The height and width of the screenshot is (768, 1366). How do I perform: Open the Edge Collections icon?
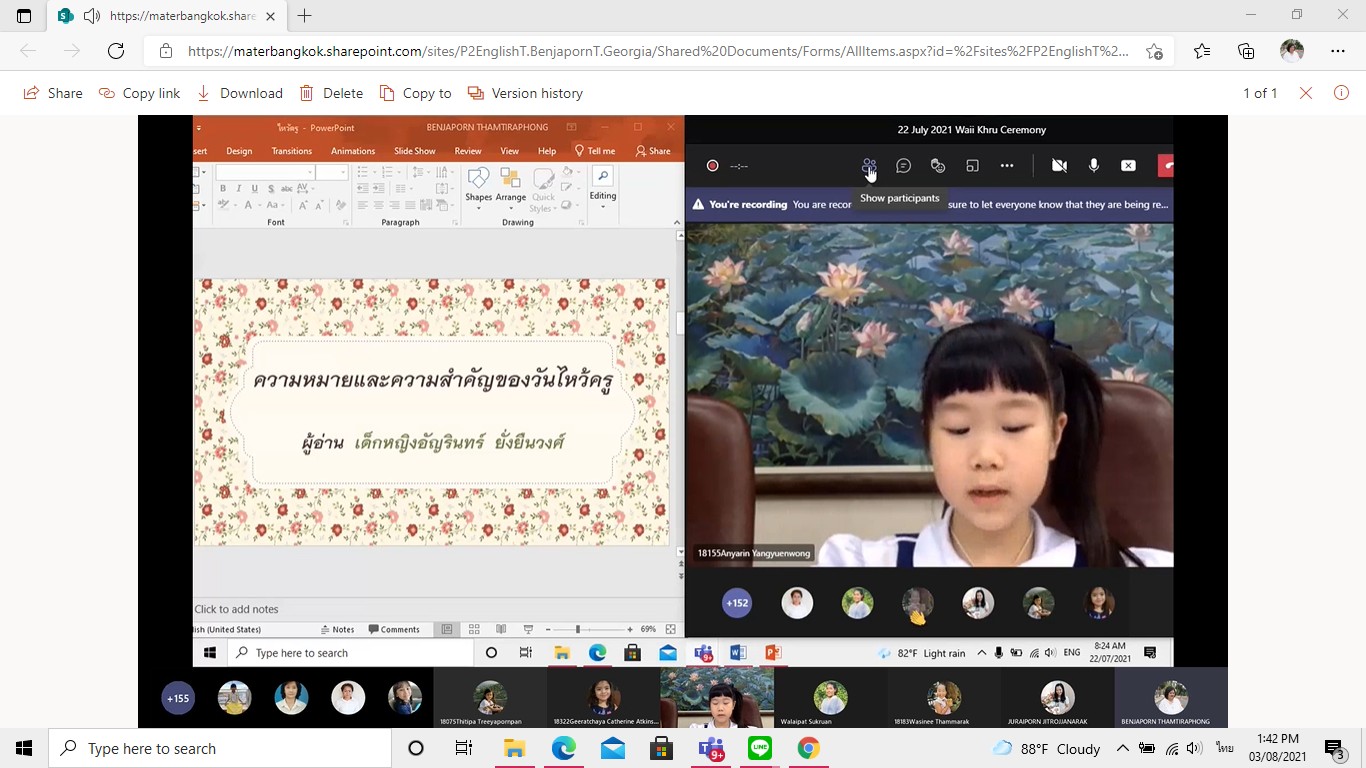(x=1246, y=51)
